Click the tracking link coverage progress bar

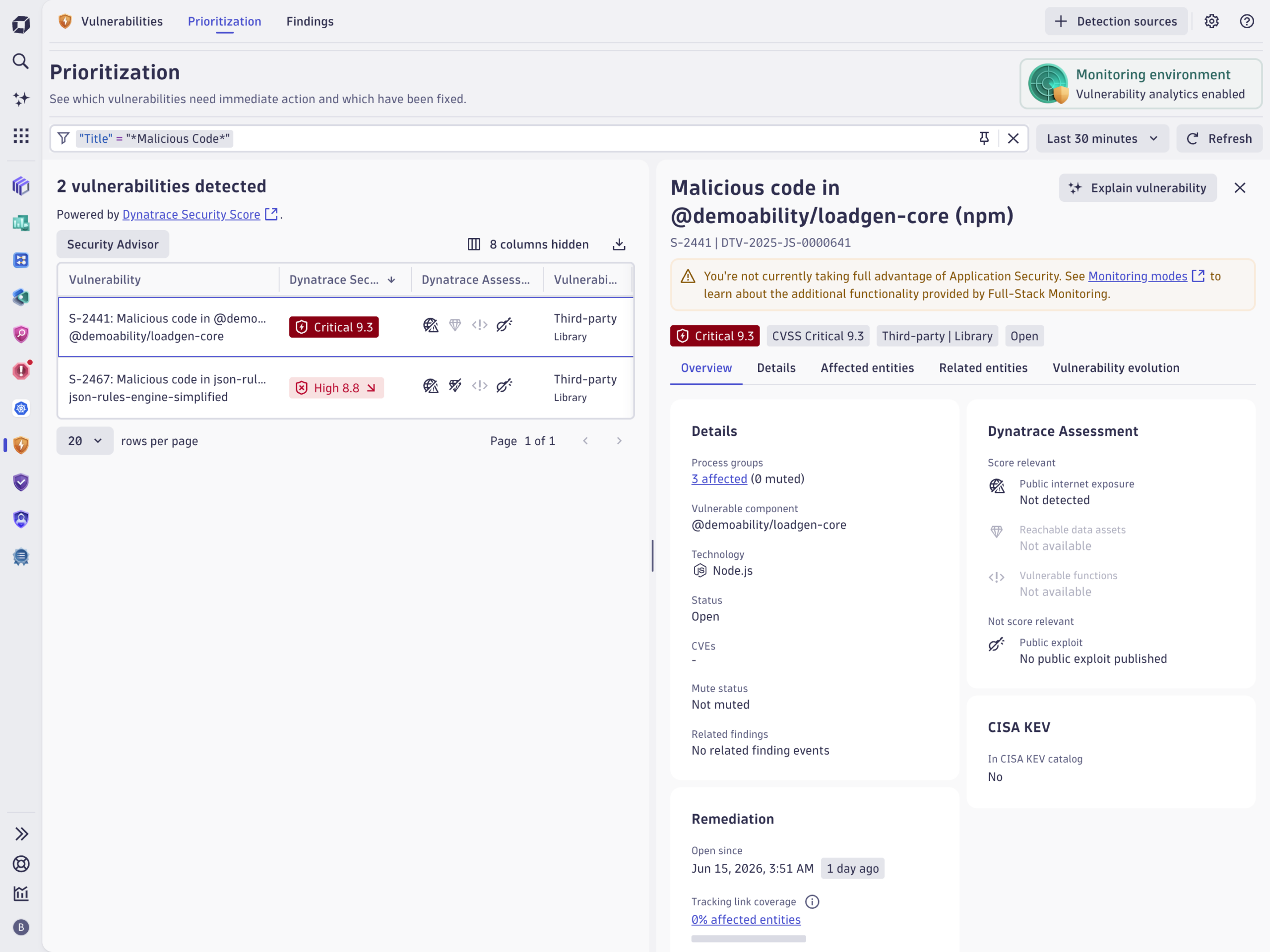pyautogui.click(x=748, y=939)
